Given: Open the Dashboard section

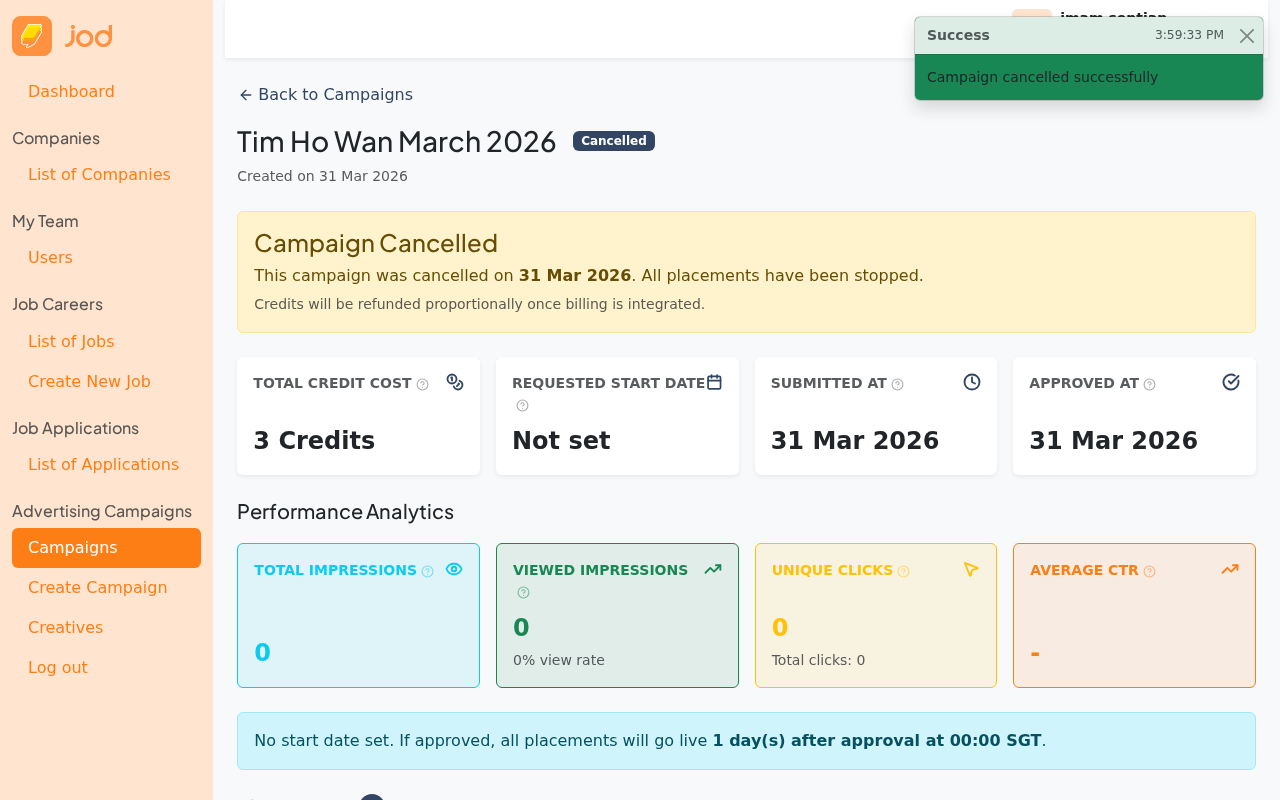Looking at the screenshot, I should click(71, 91).
